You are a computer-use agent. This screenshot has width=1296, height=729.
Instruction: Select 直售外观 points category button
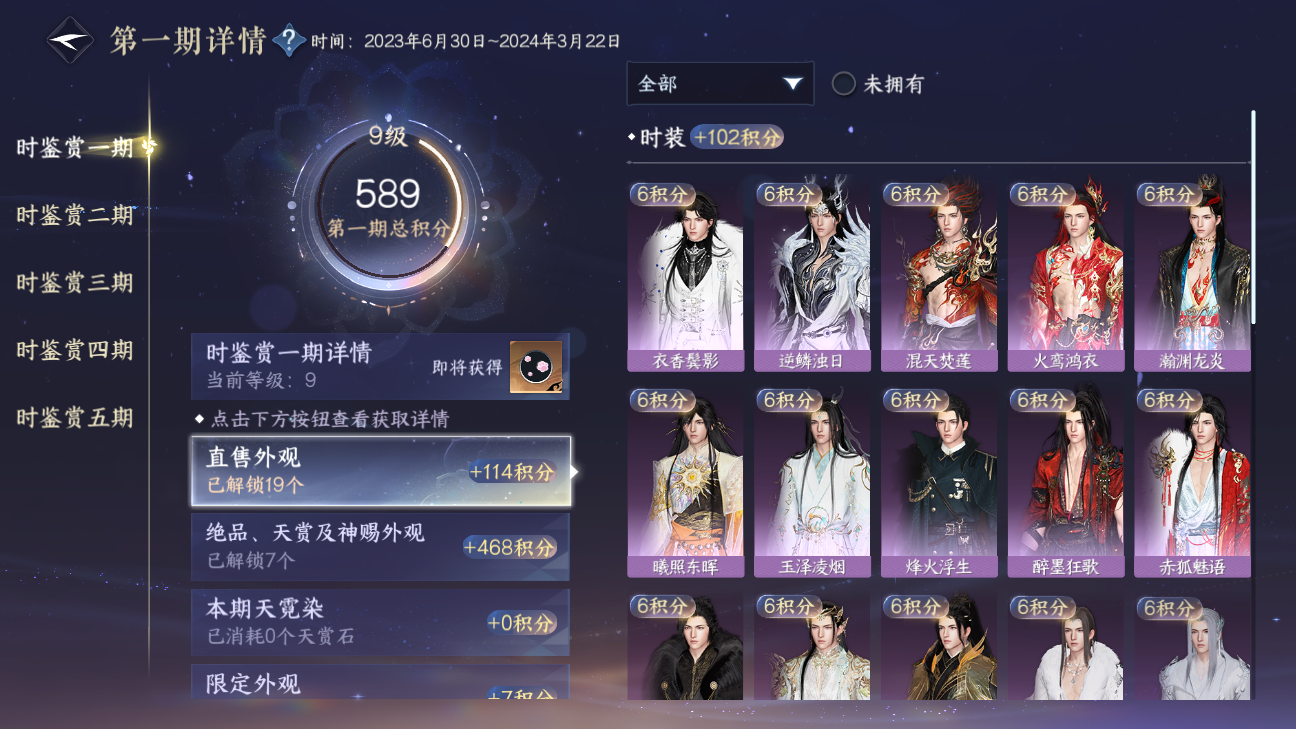381,471
